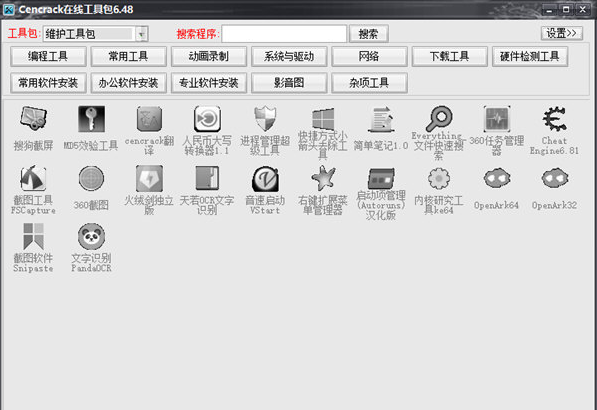597x410 pixels.
Task: Launch 截图软件 Snipaste
Action: (34, 236)
